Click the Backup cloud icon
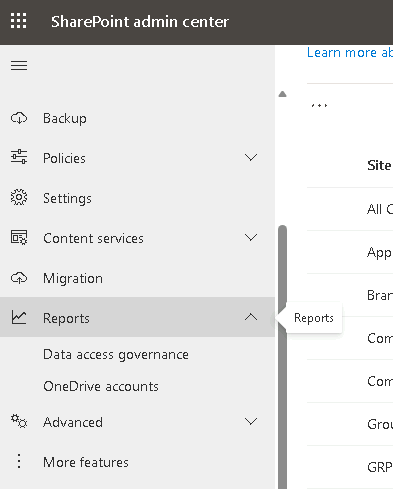393x489 pixels. [19, 118]
